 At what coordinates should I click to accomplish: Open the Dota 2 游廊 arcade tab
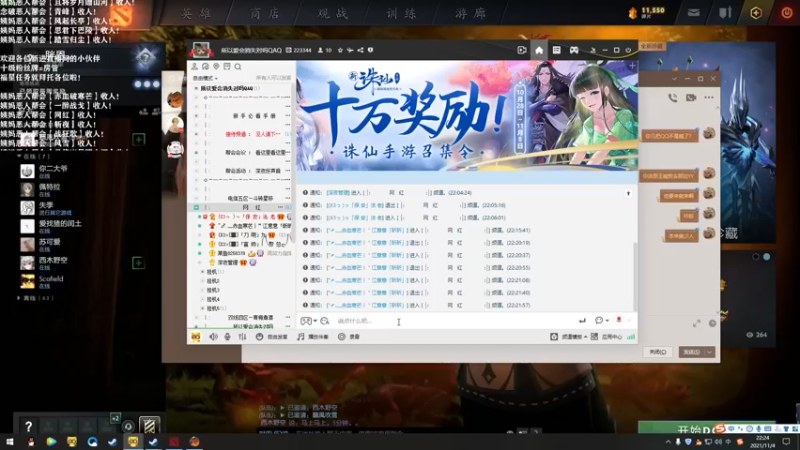pyautogui.click(x=470, y=13)
